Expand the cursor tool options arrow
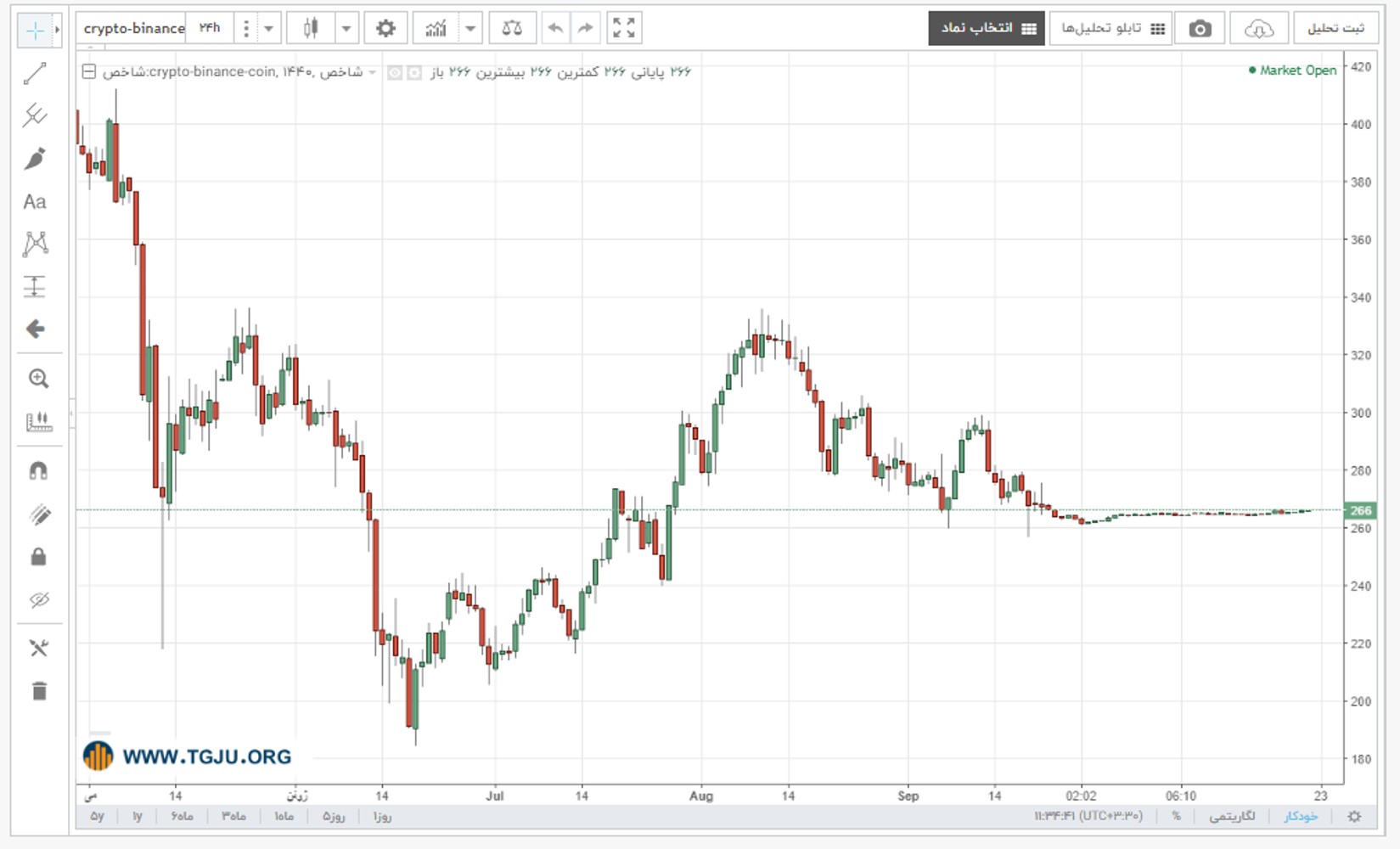 tap(57, 31)
